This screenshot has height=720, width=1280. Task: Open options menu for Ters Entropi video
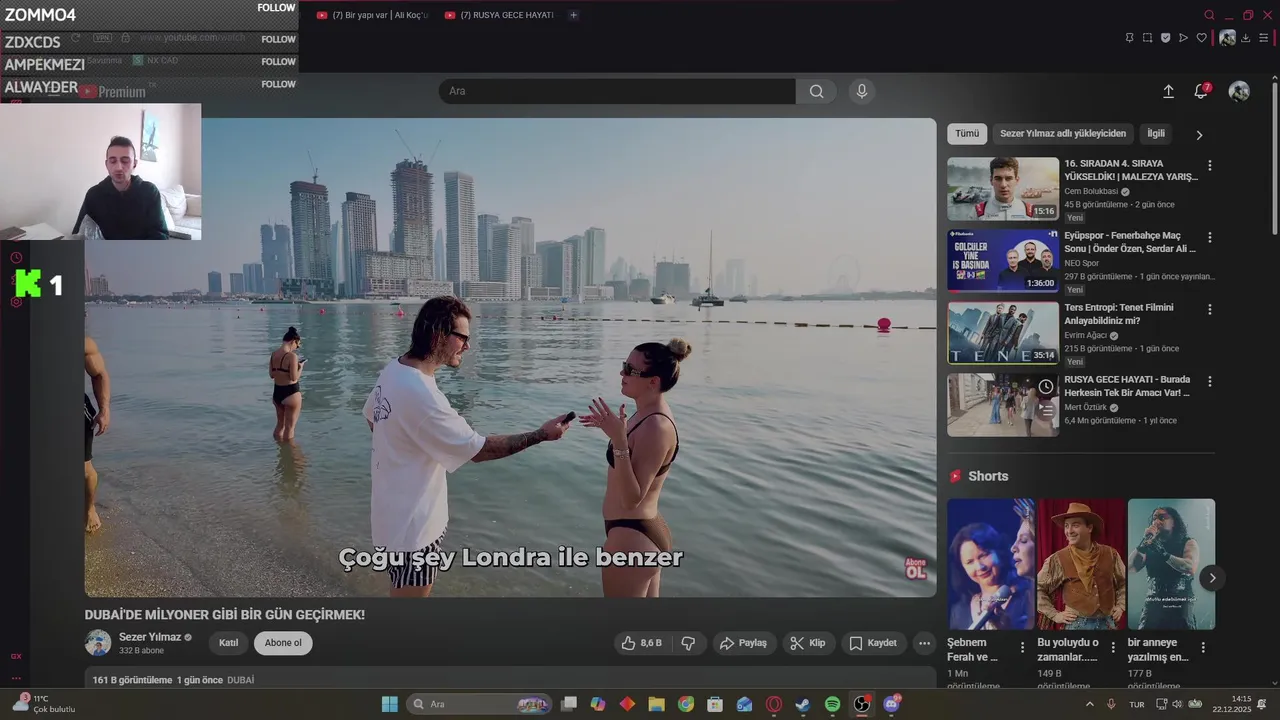1209,310
